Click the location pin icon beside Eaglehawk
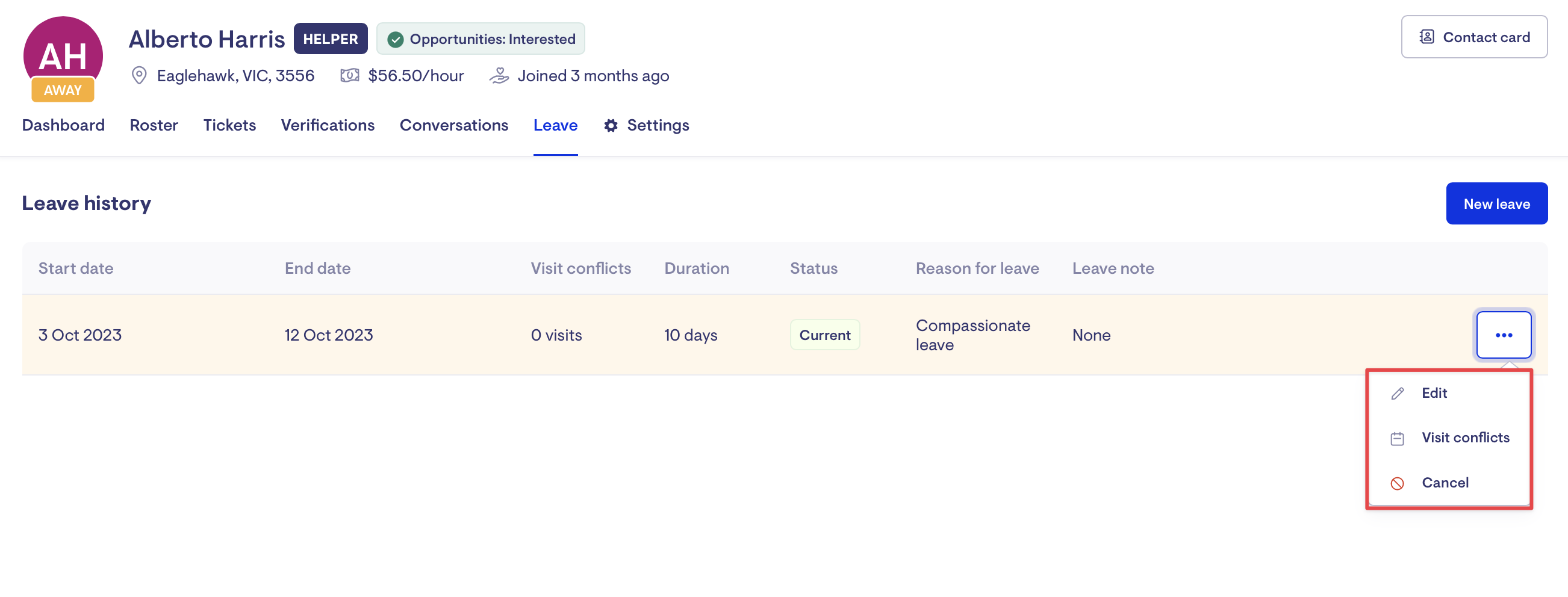This screenshot has height=597, width=1568. click(x=138, y=75)
